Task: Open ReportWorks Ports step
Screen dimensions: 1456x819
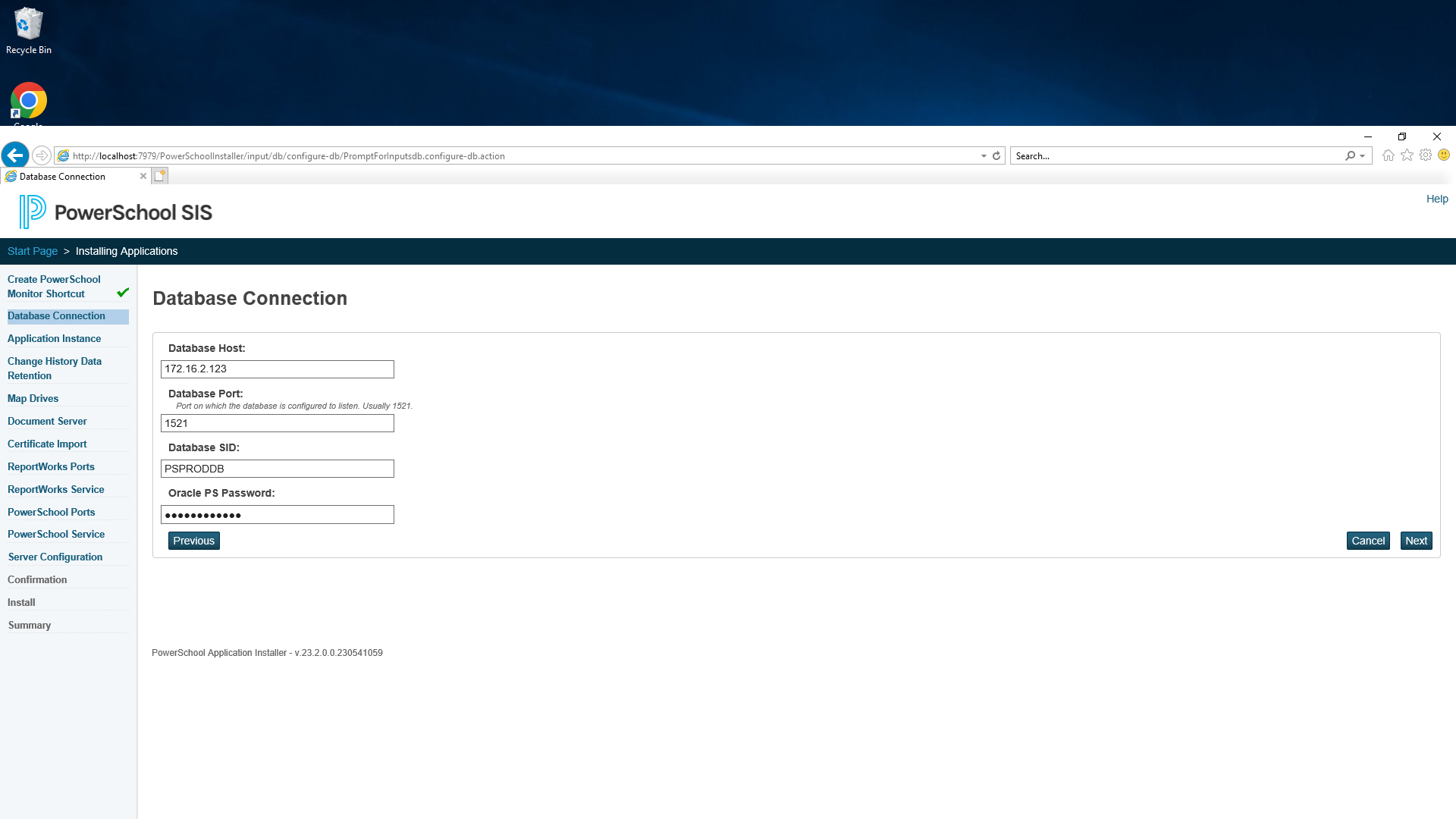Action: (x=51, y=467)
